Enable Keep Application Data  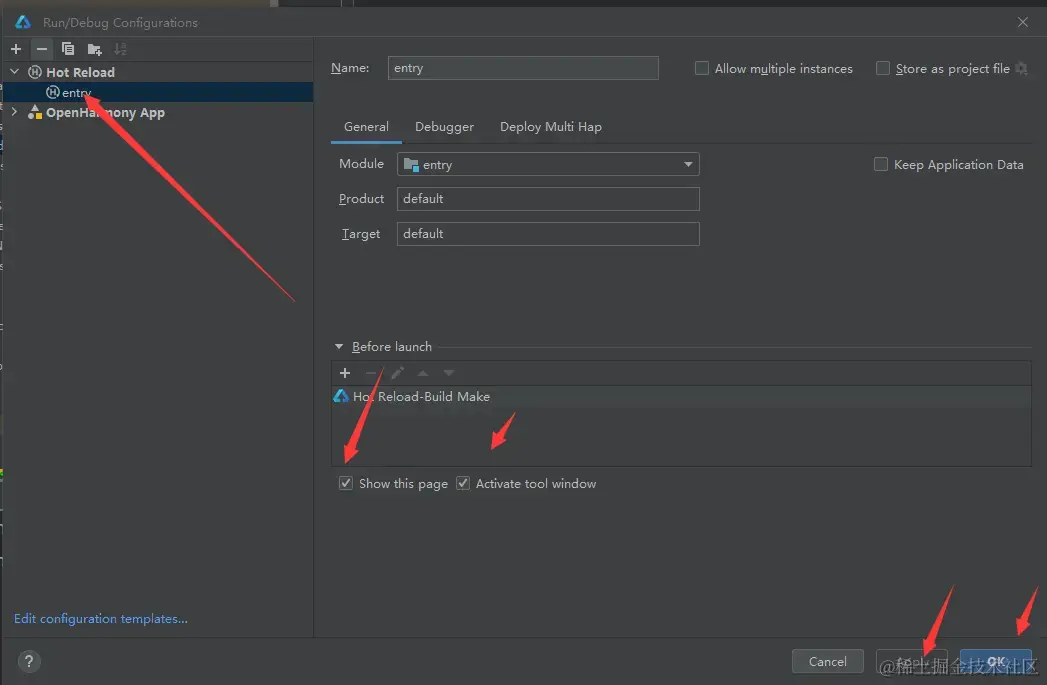[881, 164]
